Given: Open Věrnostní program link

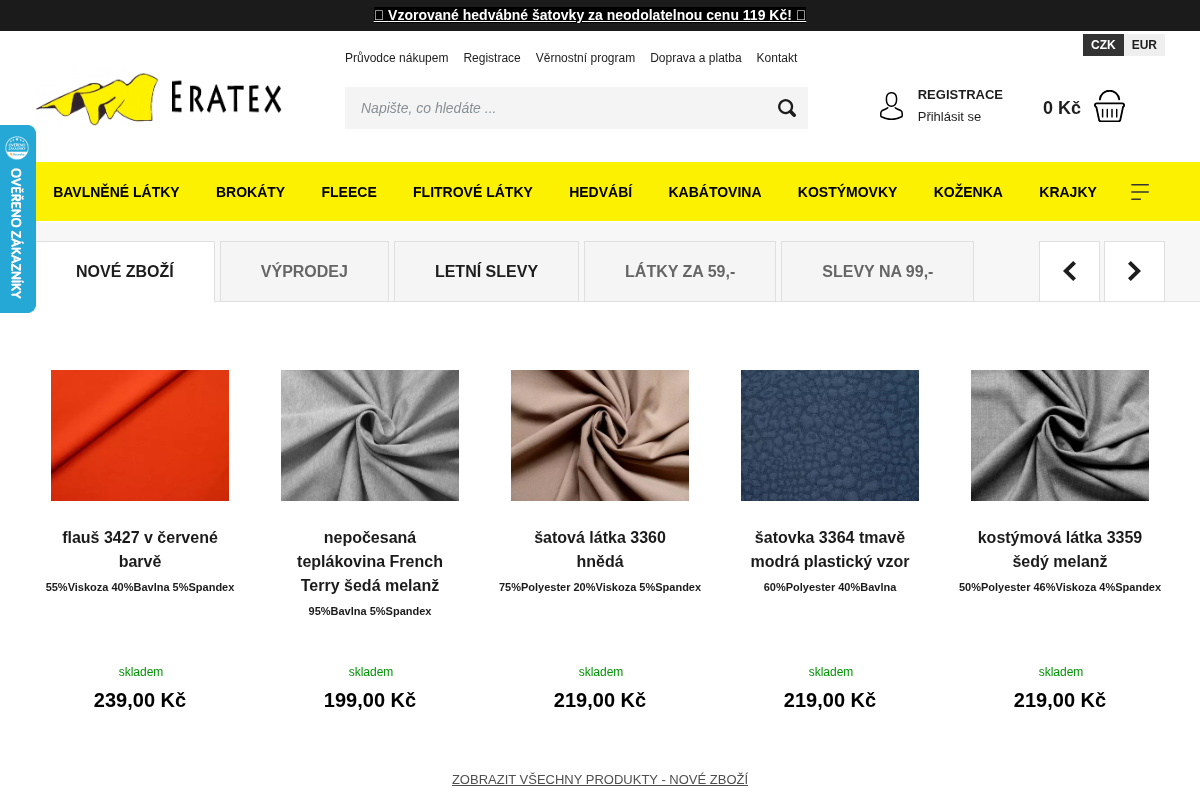Looking at the screenshot, I should (x=585, y=58).
